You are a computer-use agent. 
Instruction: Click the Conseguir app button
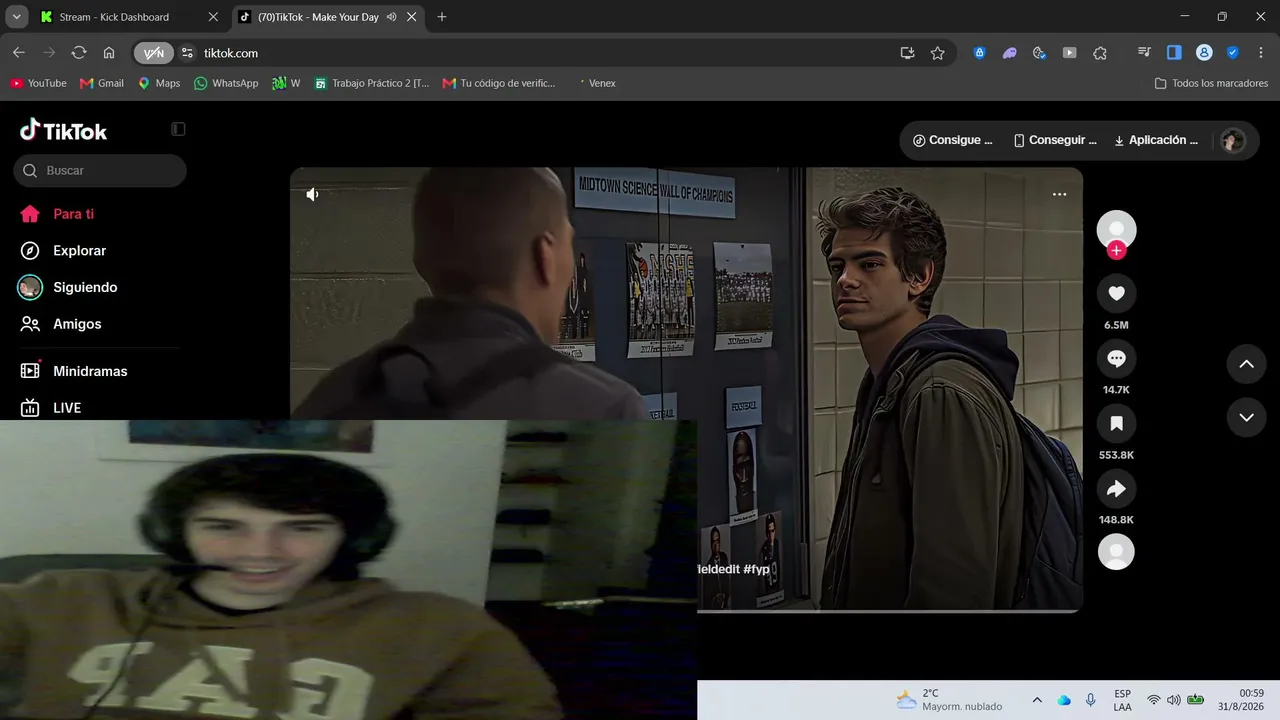[x=1055, y=140]
